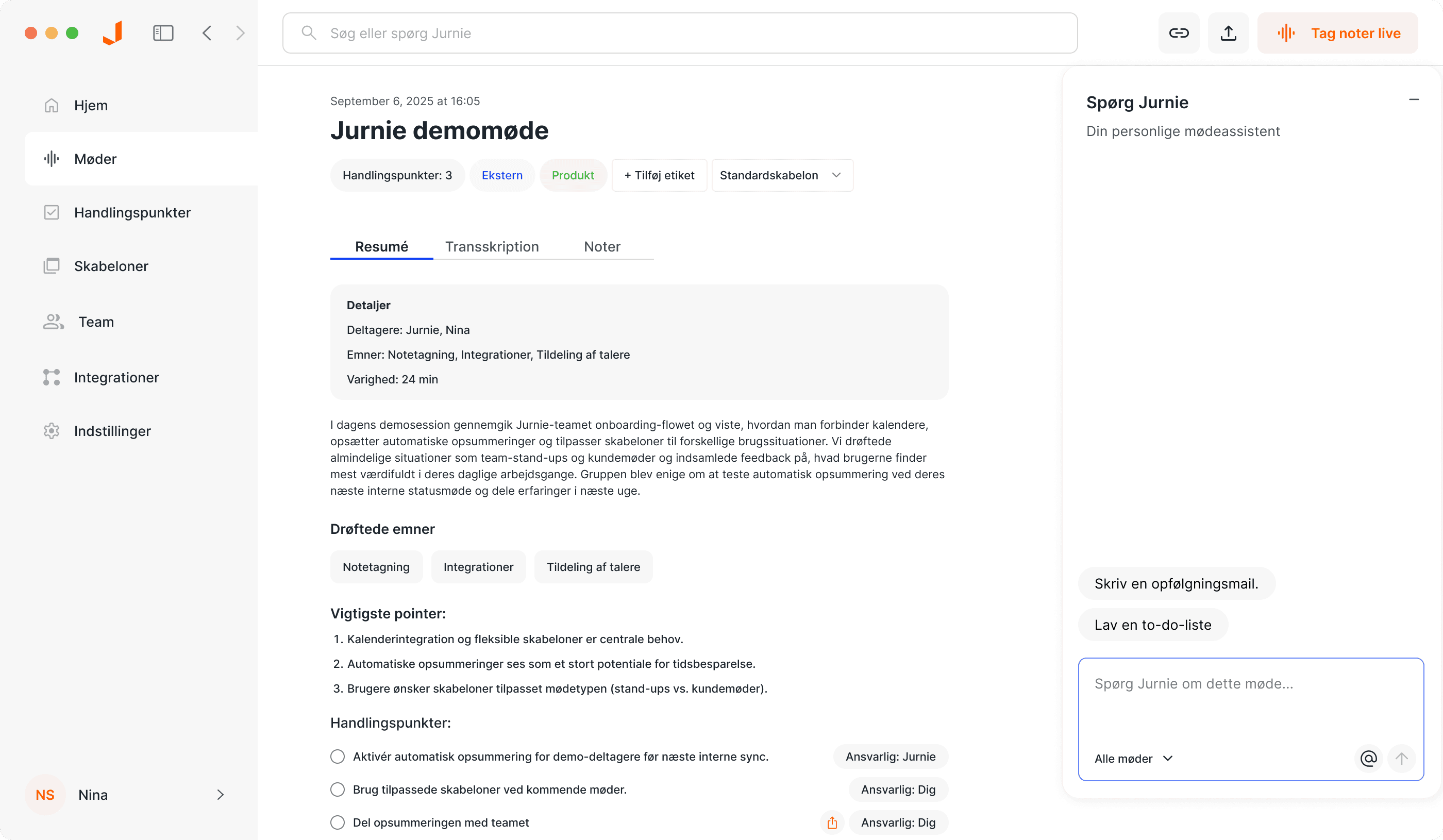
Task: Open the Møder section in sidebar
Action: [95, 159]
